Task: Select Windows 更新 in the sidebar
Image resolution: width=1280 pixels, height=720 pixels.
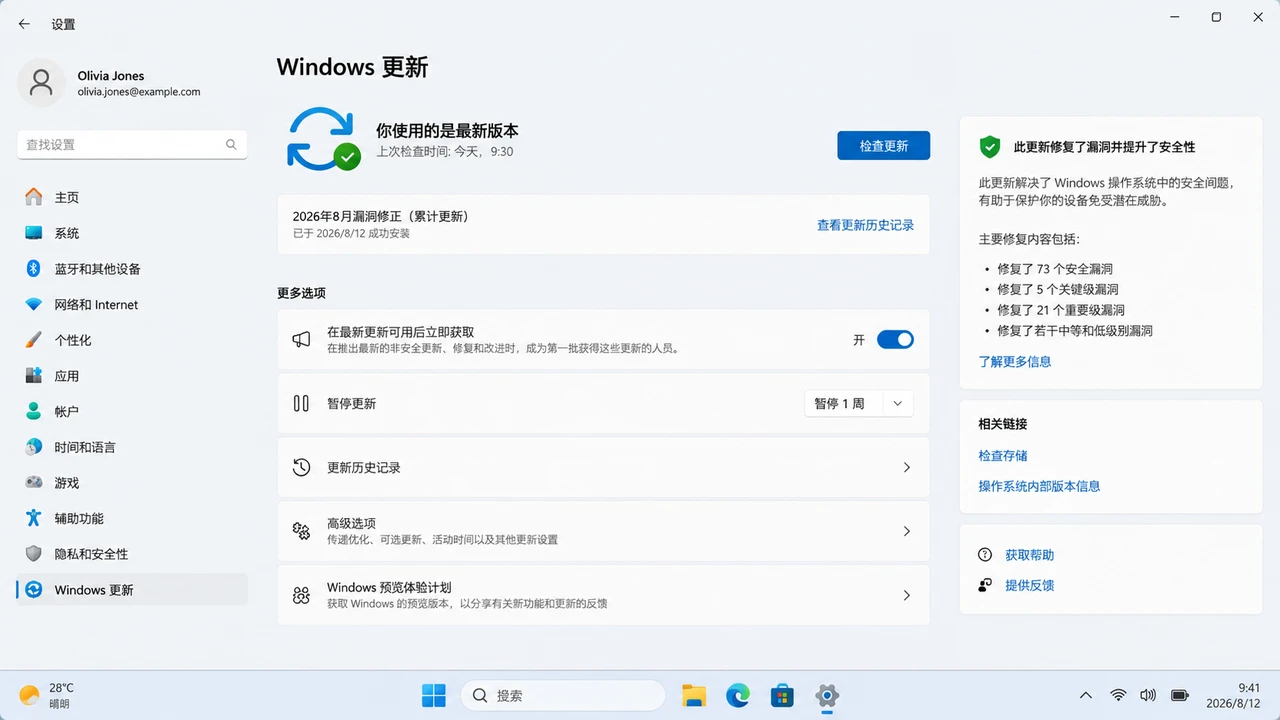Action: pyautogui.click(x=132, y=590)
